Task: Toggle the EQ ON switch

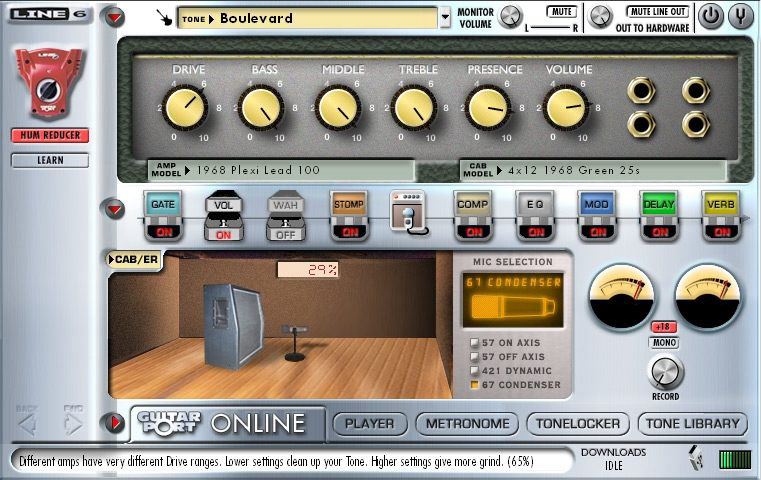Action: click(536, 232)
